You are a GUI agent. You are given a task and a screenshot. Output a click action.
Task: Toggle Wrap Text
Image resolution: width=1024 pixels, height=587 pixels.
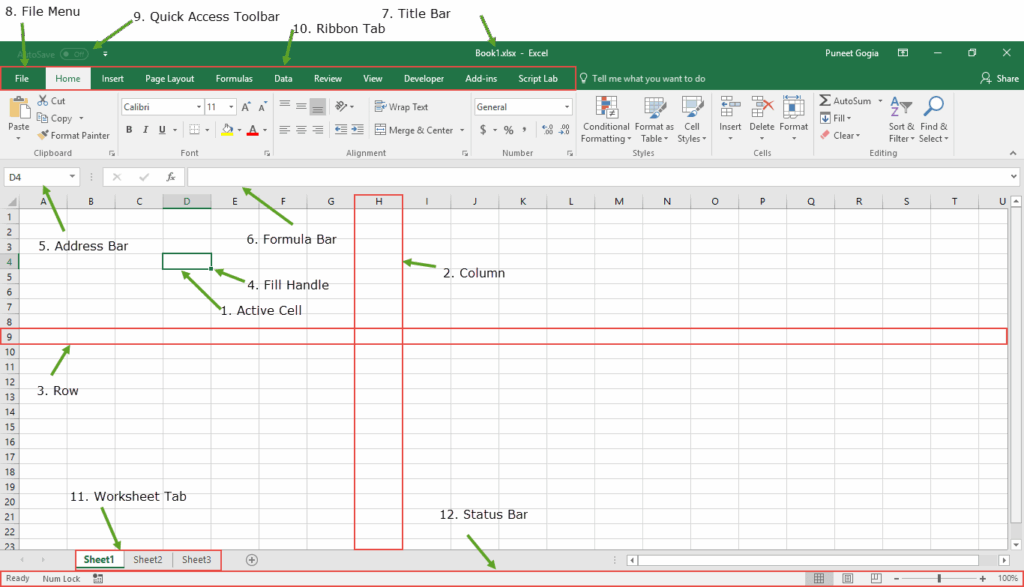click(x=401, y=106)
